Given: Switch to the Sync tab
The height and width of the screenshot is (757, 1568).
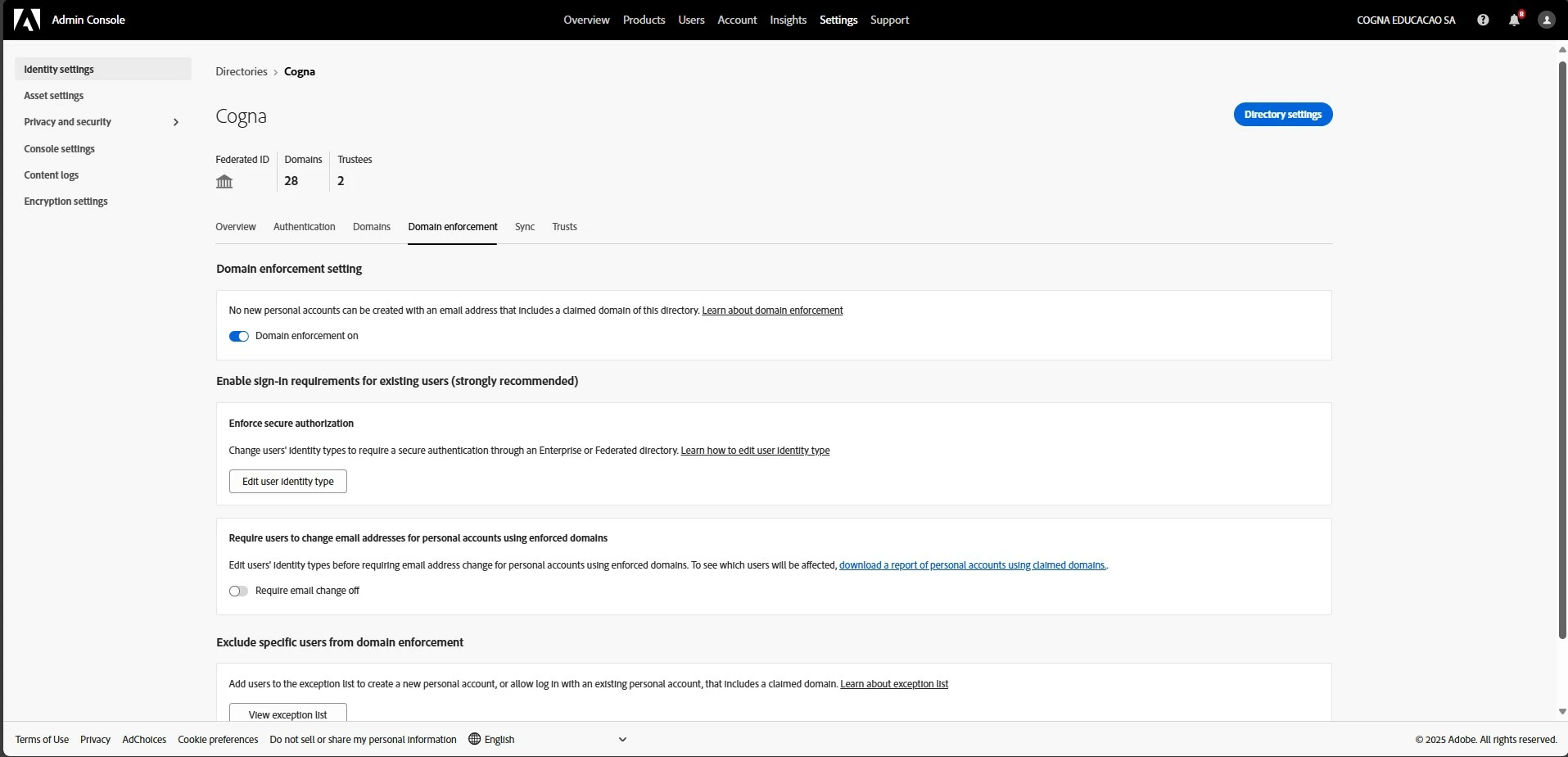Looking at the screenshot, I should tap(525, 227).
